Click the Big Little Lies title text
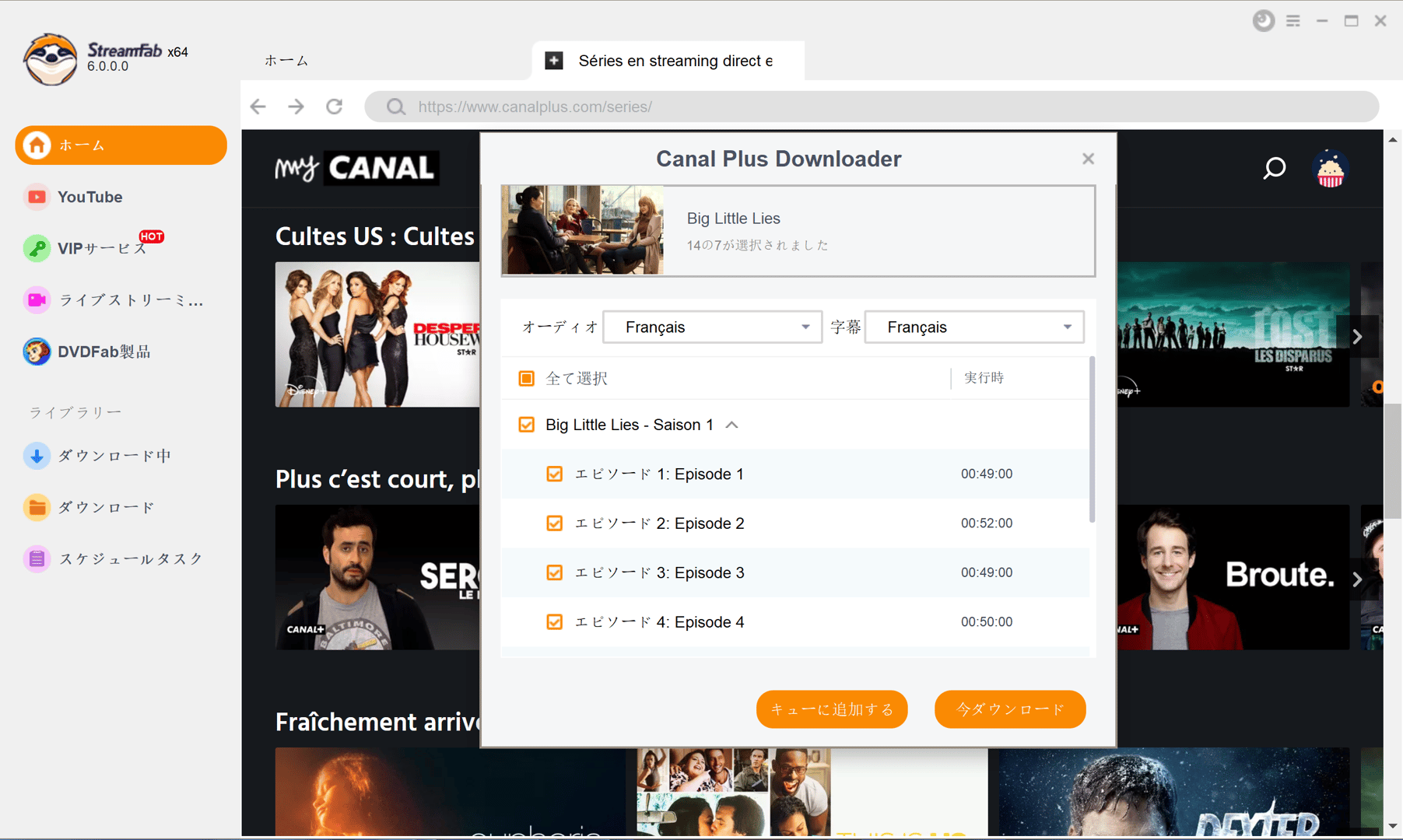The height and width of the screenshot is (840, 1403). (733, 219)
